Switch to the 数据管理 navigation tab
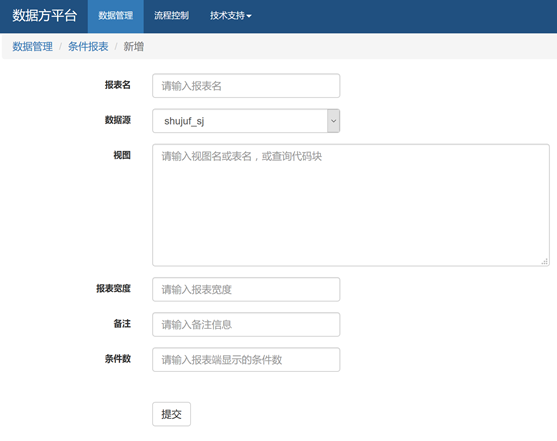The height and width of the screenshot is (441, 557). [x=116, y=16]
